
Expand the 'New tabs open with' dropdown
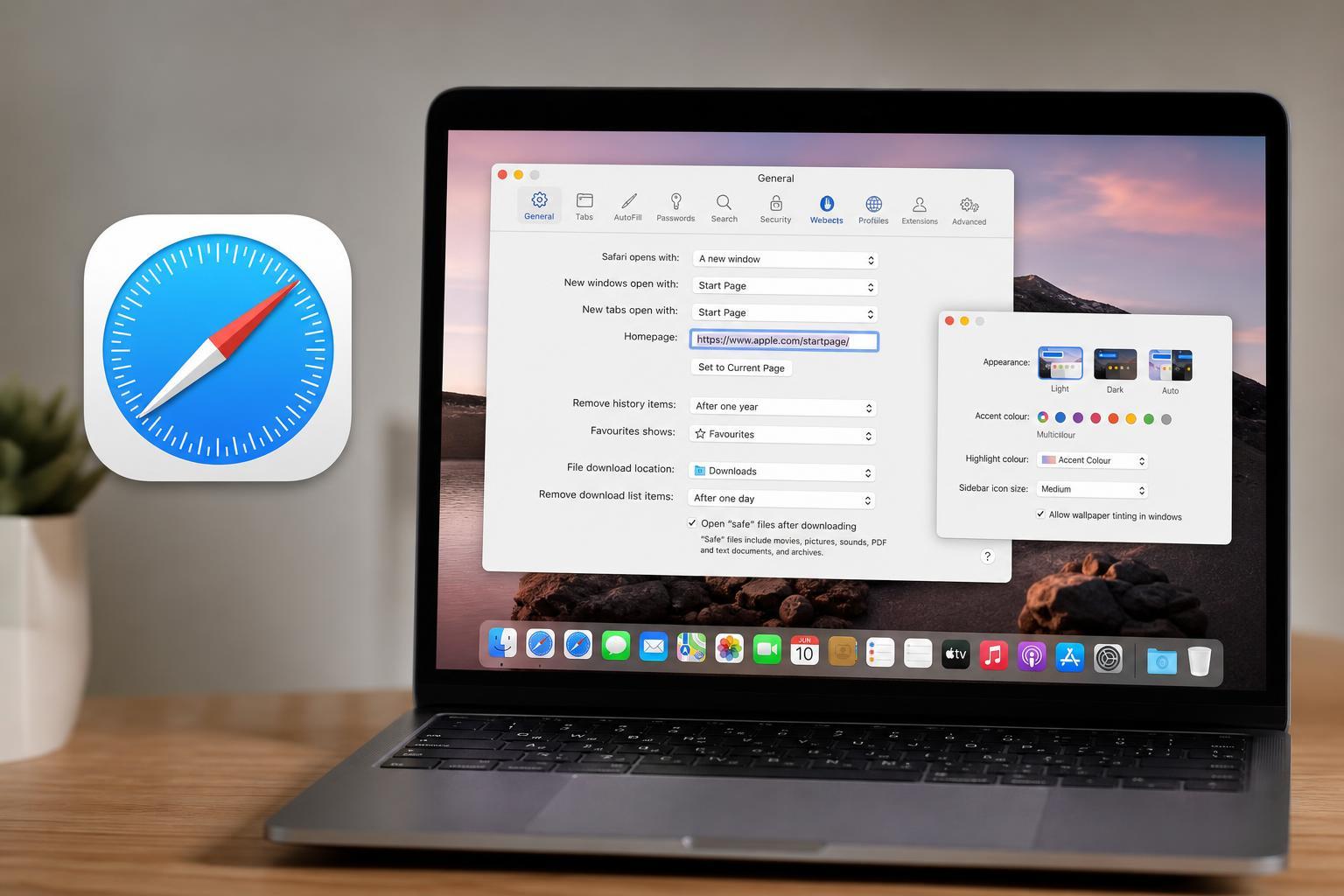[x=785, y=312]
